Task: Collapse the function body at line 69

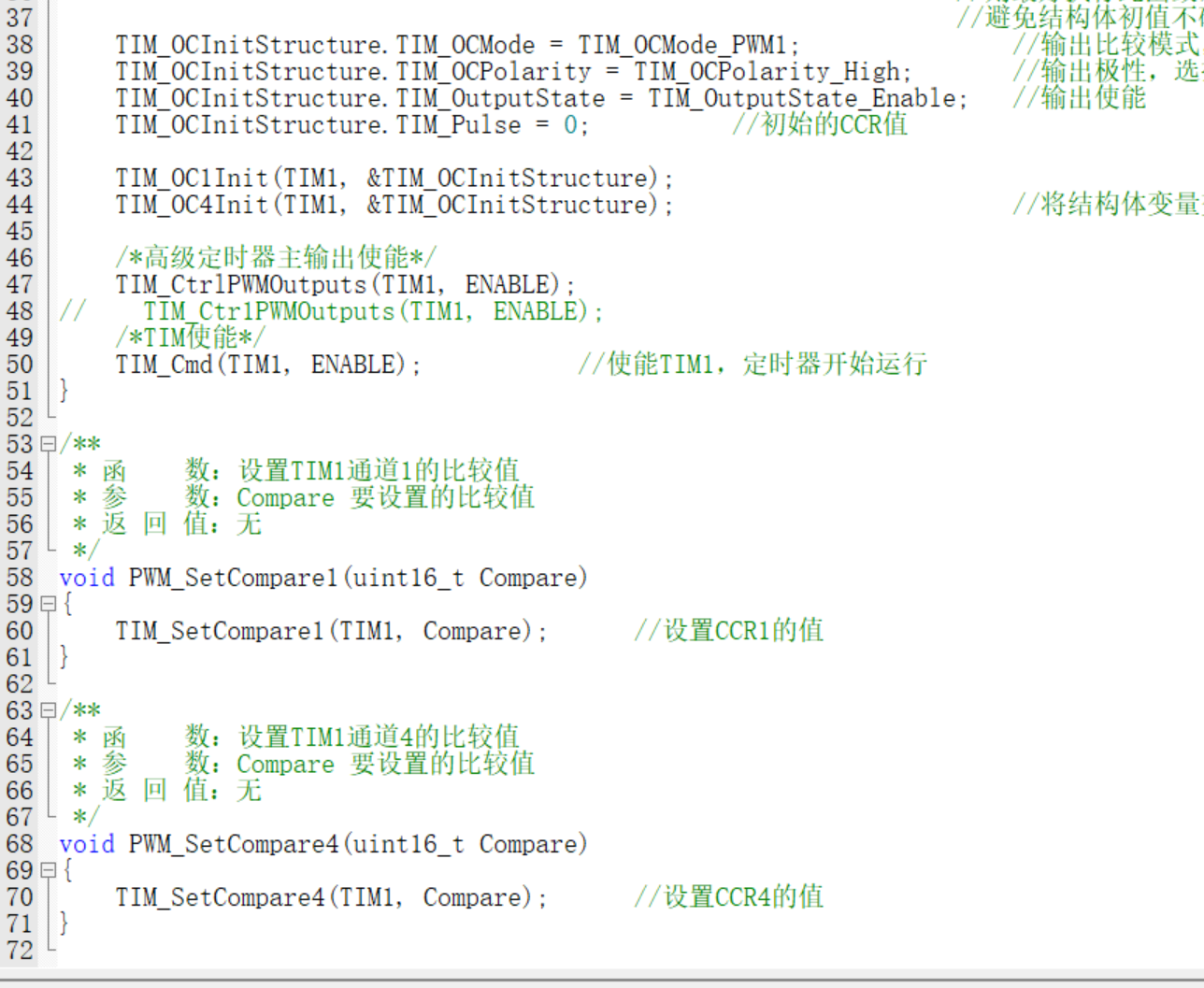Action: (48, 870)
